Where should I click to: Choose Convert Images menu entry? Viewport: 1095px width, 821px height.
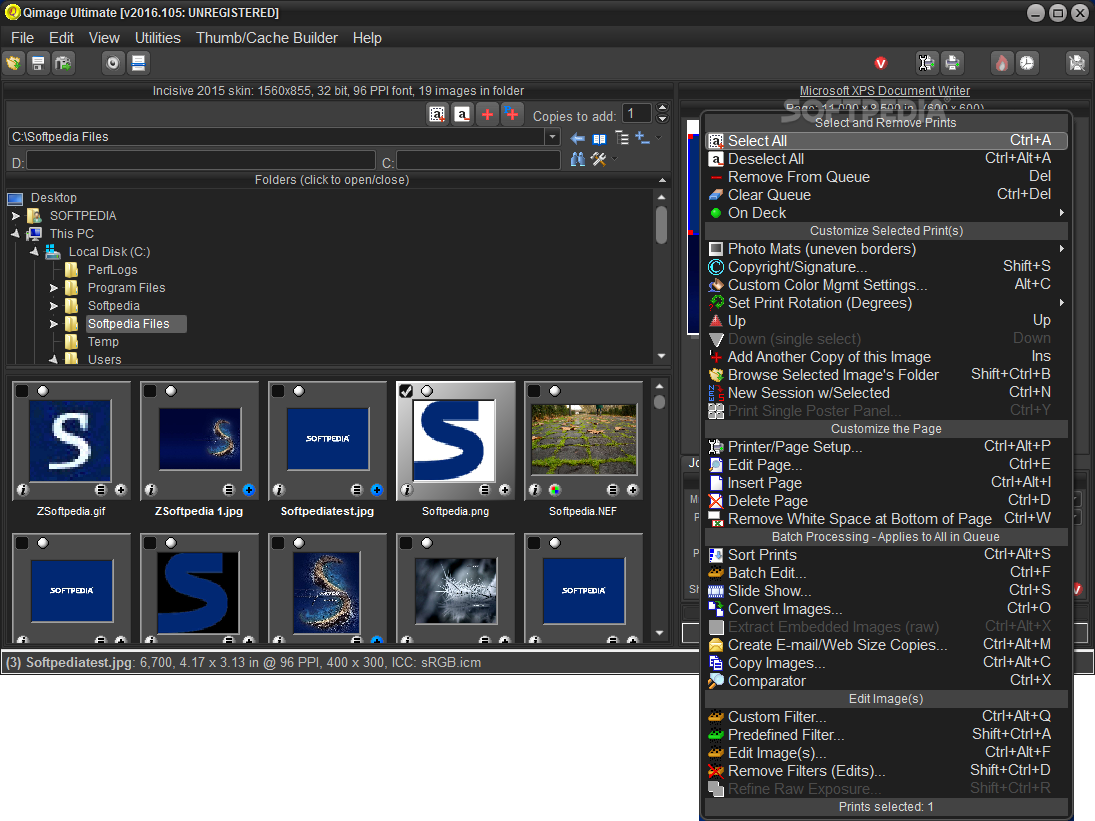point(887,609)
